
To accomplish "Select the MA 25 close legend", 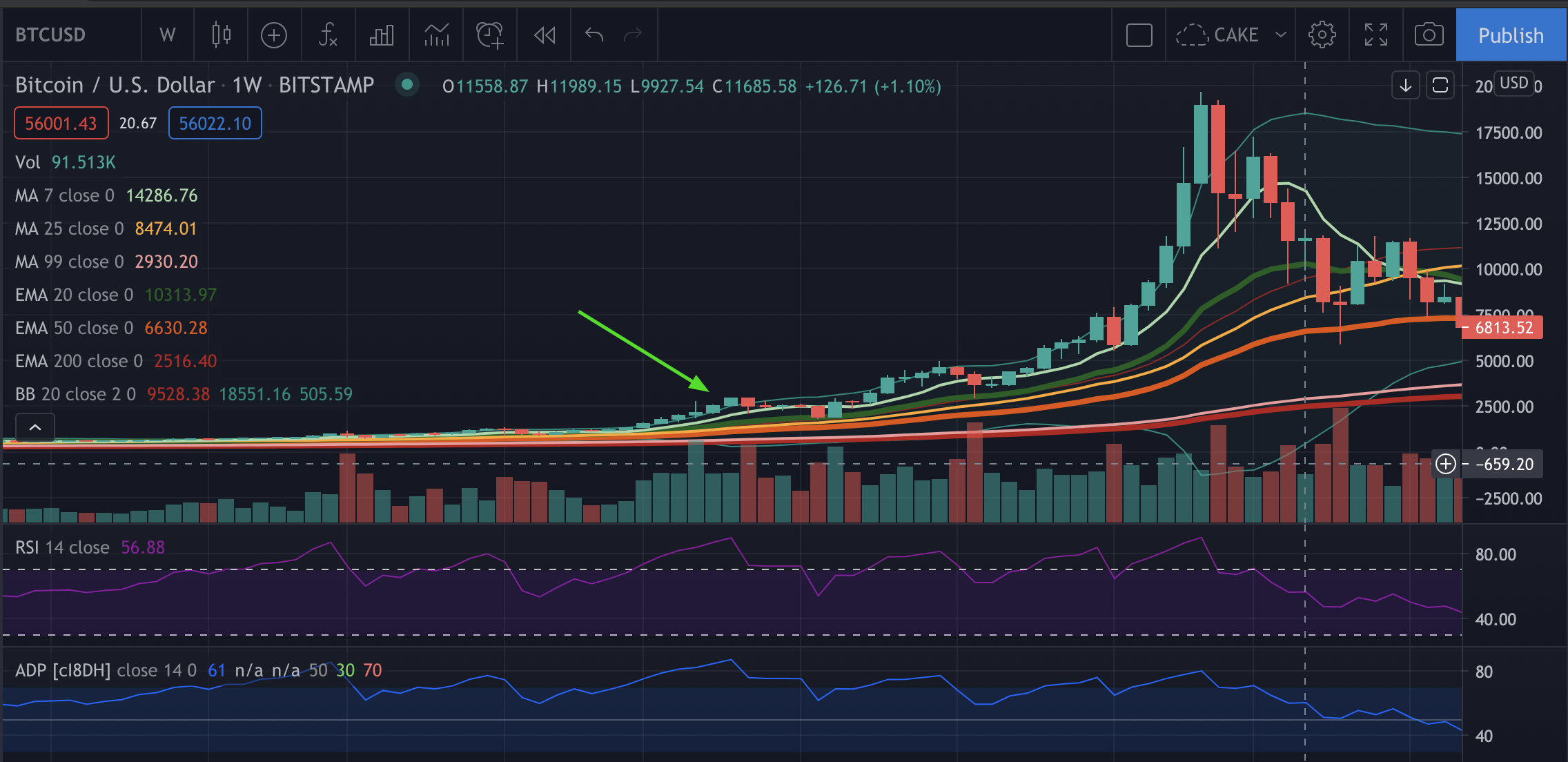I will pyautogui.click(x=106, y=229).
